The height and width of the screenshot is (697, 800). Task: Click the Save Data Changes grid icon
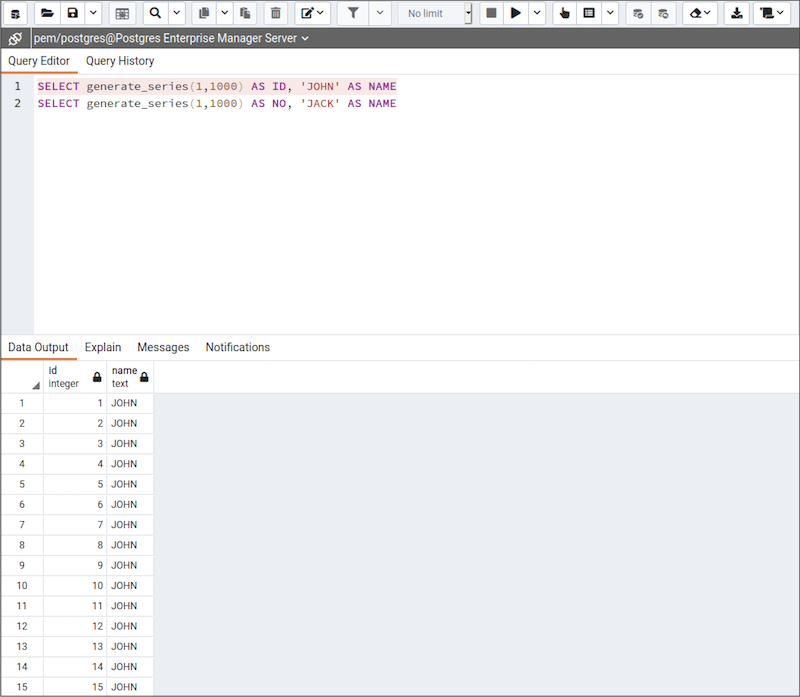tap(122, 13)
